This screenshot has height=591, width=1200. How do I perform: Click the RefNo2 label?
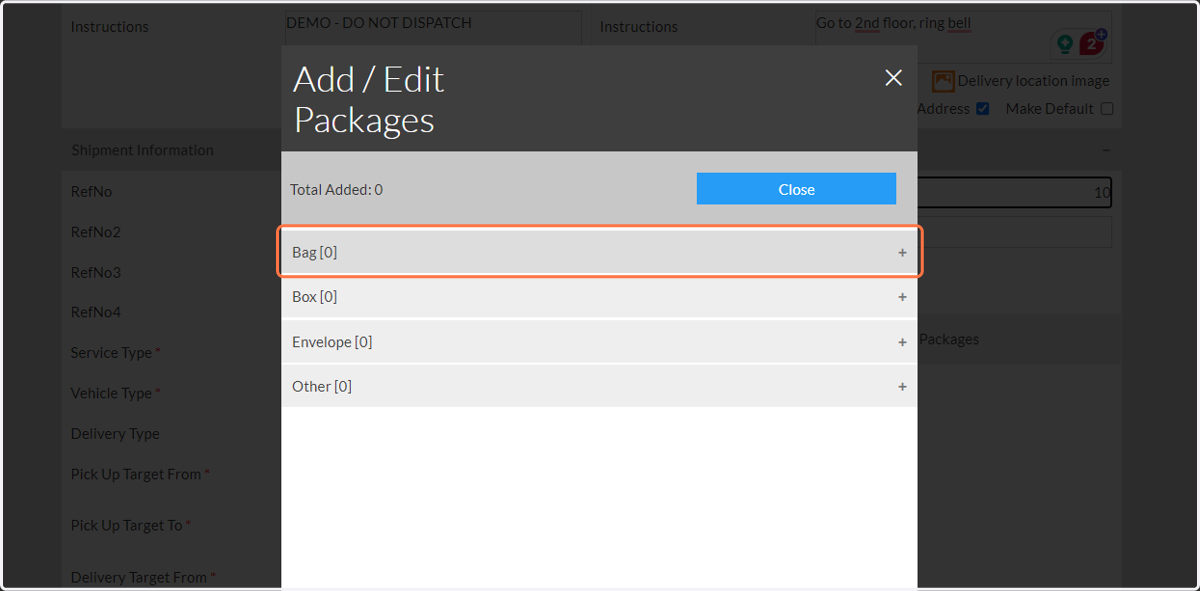pyautogui.click(x=96, y=232)
